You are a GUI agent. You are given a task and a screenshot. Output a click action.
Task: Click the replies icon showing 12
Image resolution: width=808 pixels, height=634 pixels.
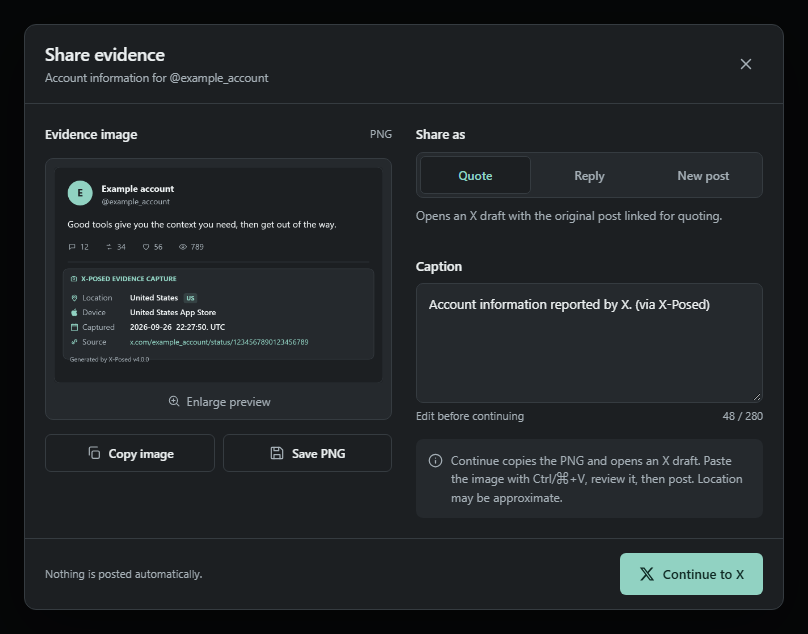[x=72, y=247]
